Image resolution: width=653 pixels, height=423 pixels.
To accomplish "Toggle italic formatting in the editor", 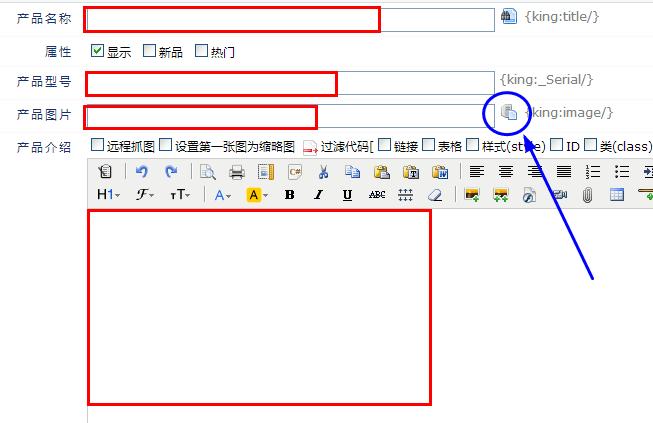I will click(x=318, y=195).
